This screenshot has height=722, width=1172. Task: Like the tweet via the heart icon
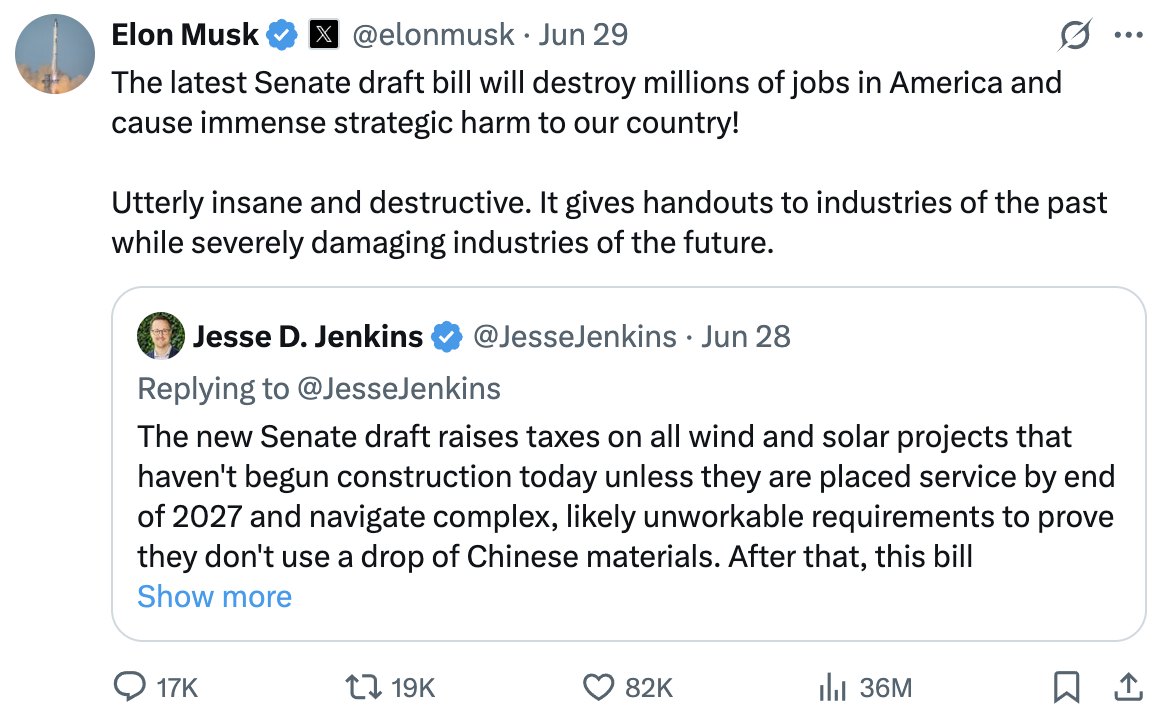coord(597,687)
